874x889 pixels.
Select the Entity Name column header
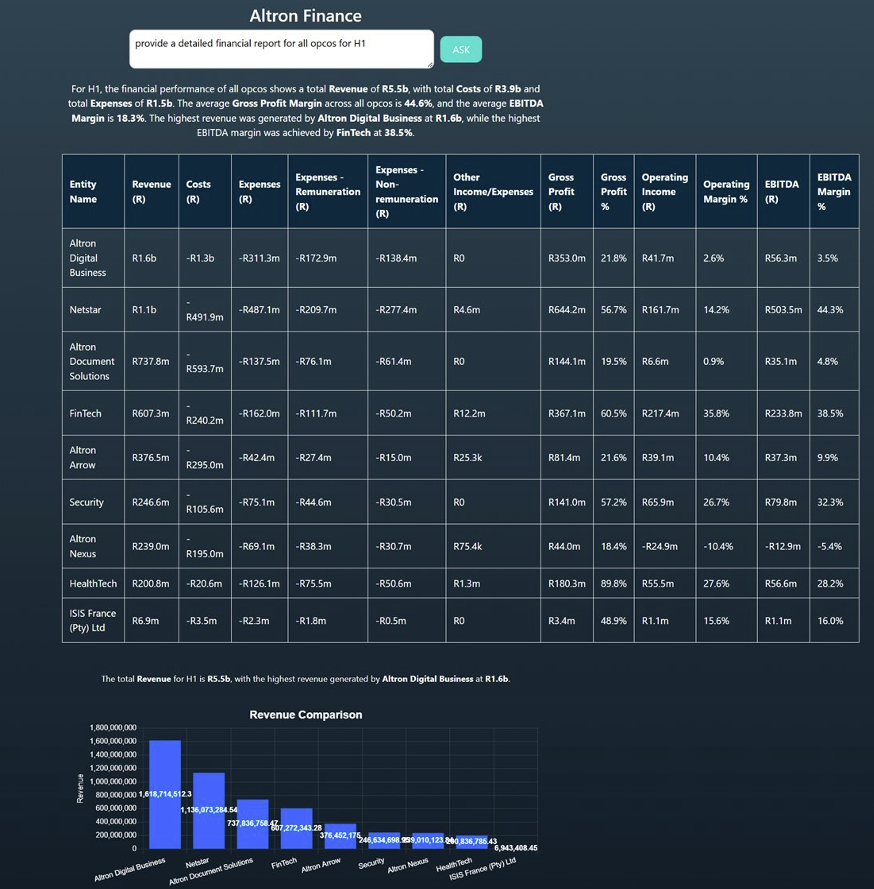(x=94, y=192)
